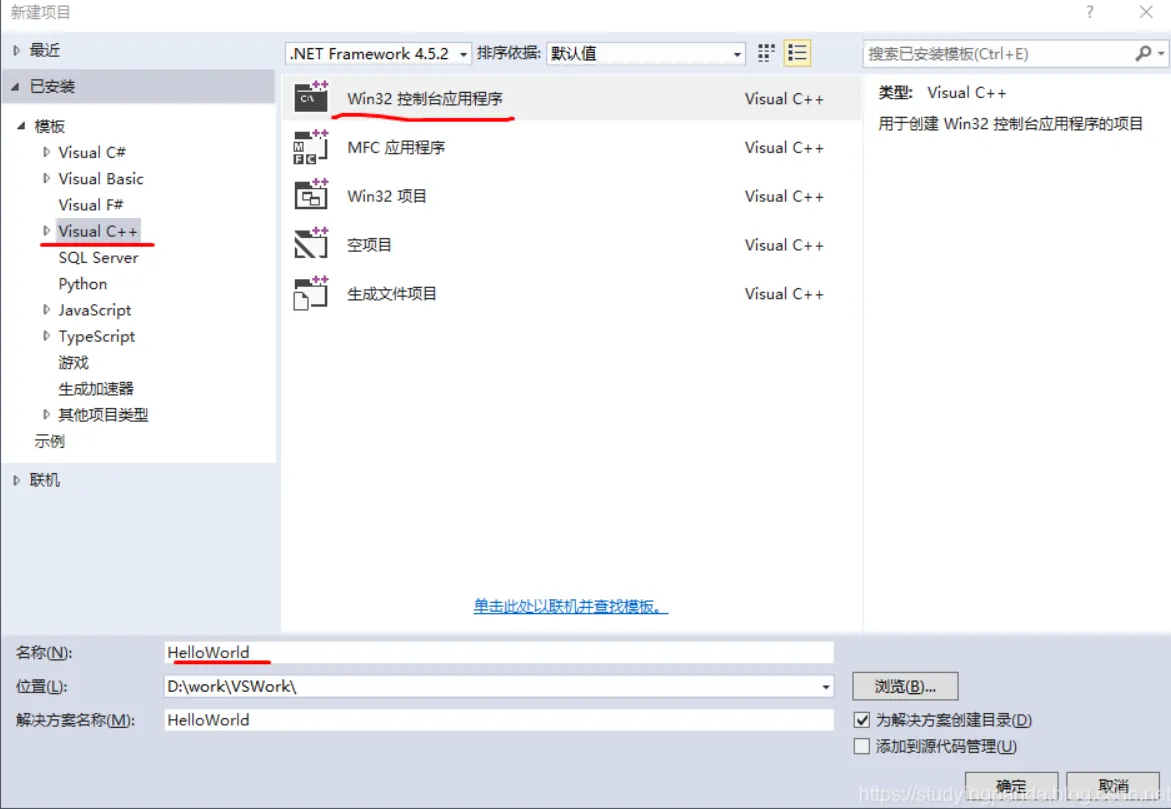This screenshot has width=1171, height=809.
Task: Expand the 其他项目类型 node arrow
Action: point(46,415)
